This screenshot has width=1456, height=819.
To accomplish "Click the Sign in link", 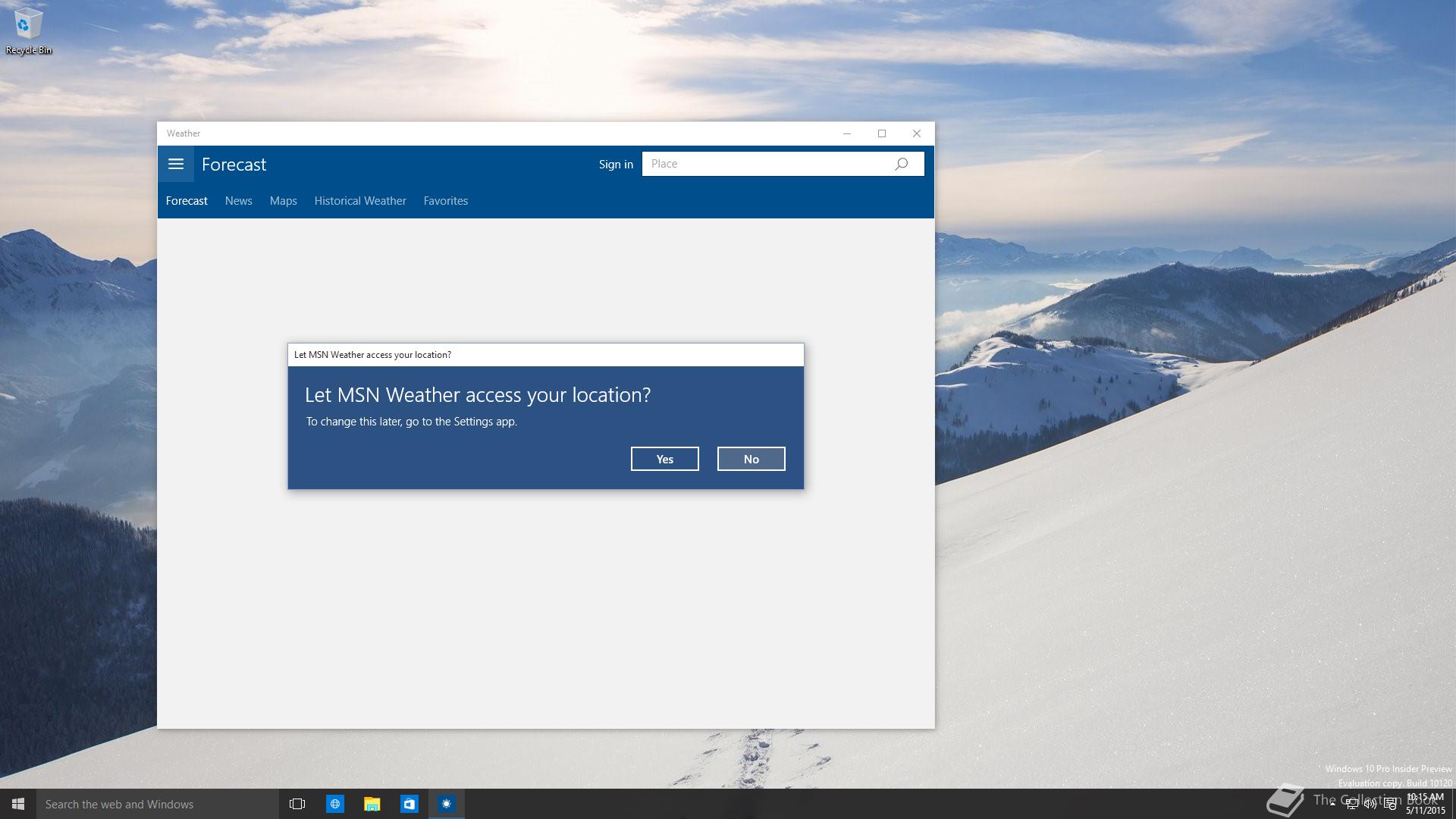I will [616, 165].
